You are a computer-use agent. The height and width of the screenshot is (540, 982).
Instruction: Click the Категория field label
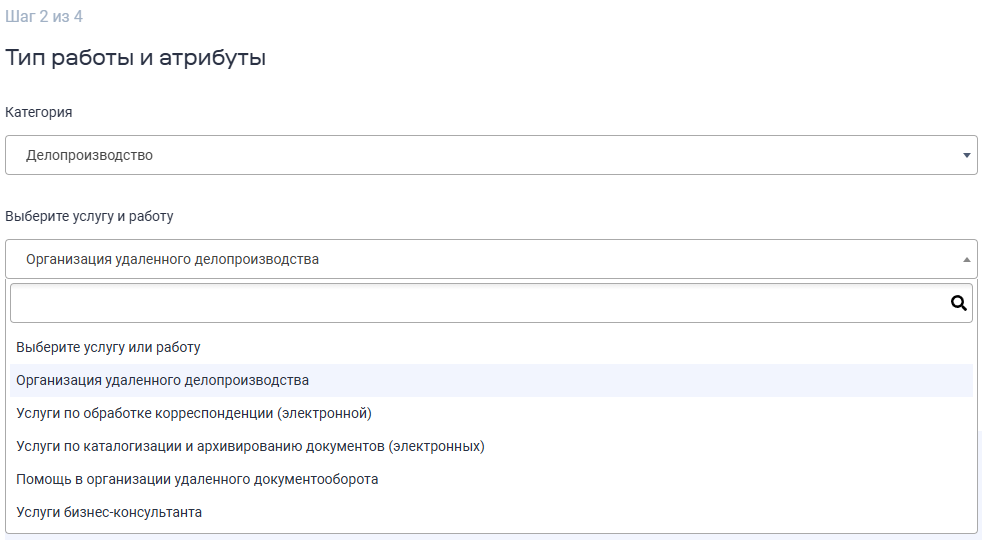(39, 112)
